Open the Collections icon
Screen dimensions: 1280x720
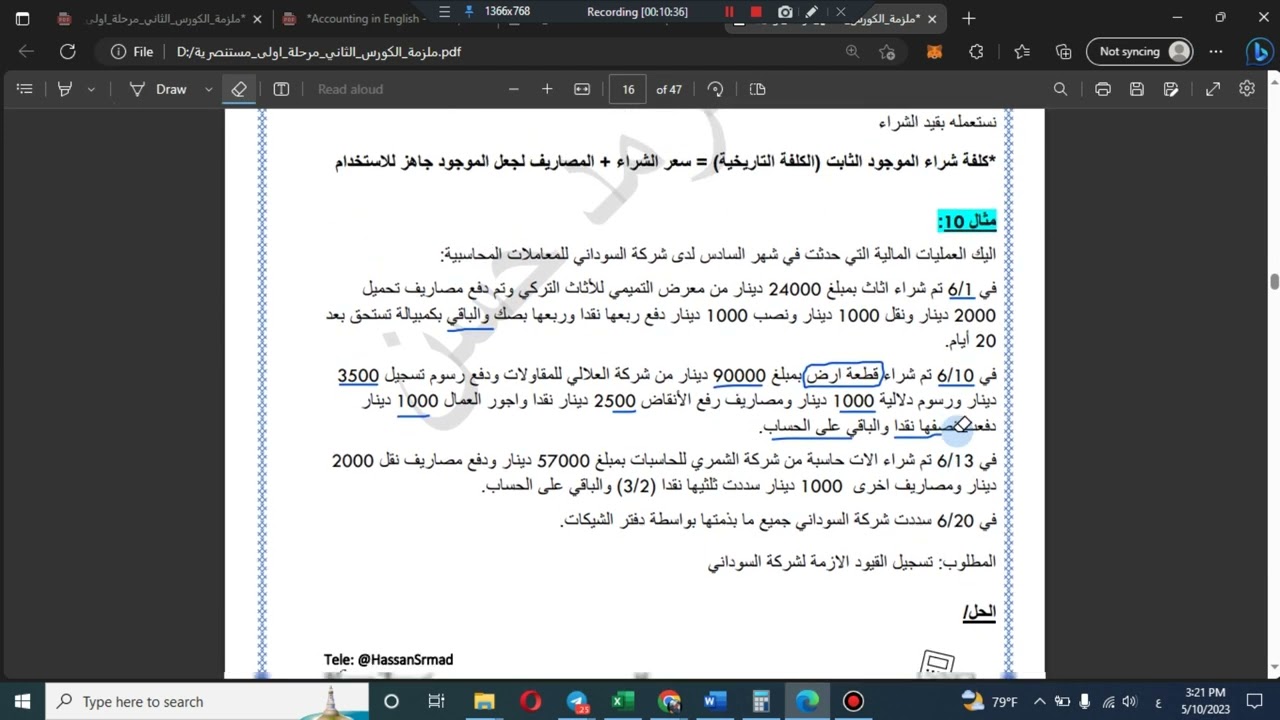[x=1064, y=52]
